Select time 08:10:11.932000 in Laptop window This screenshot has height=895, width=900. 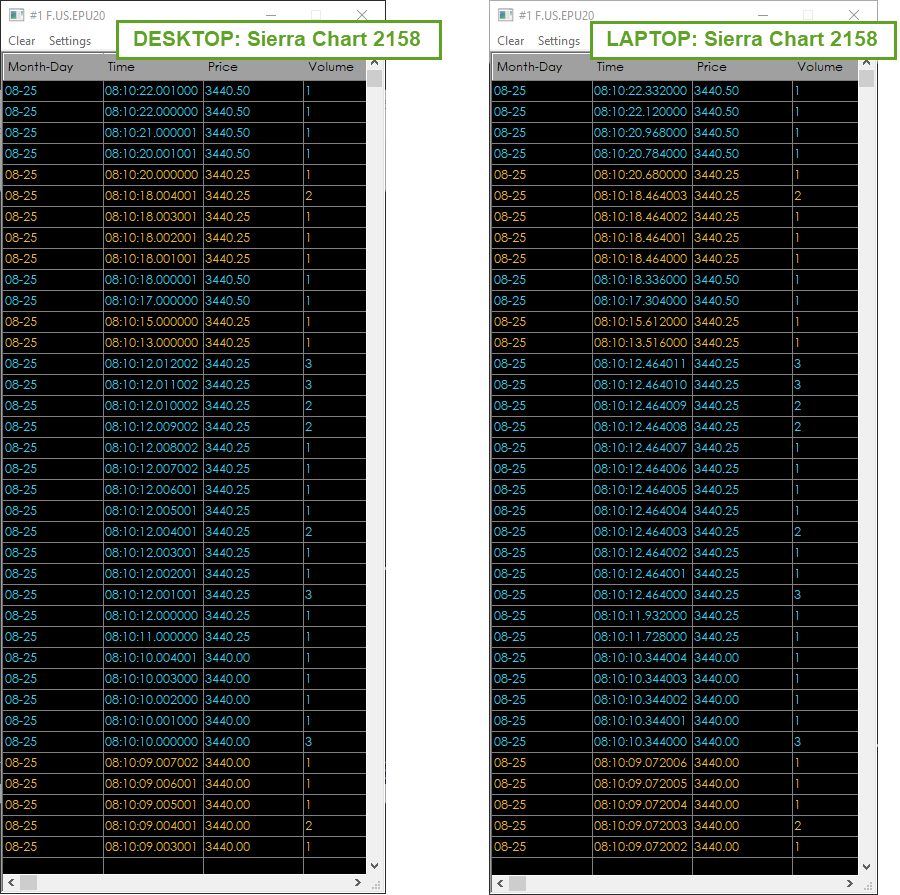click(x=641, y=615)
